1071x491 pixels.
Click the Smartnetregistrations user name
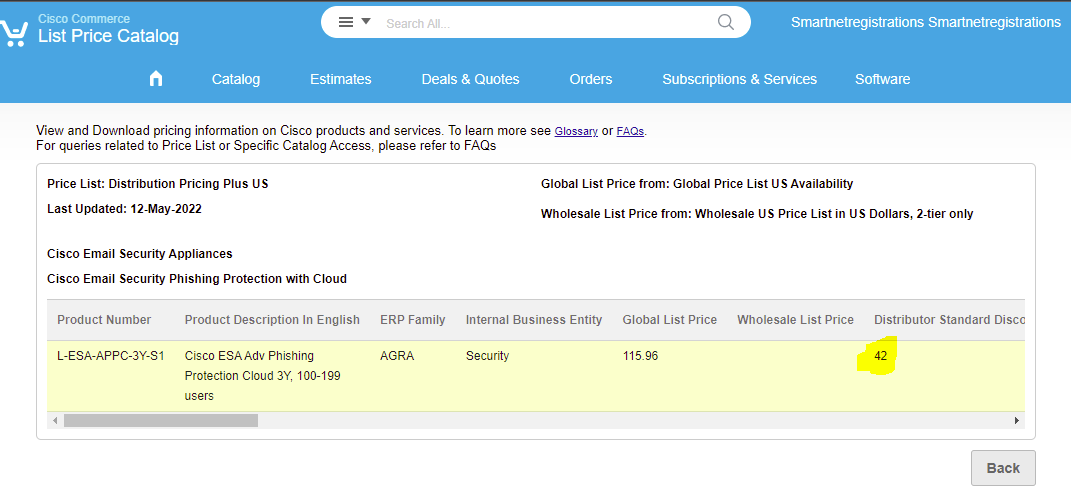click(926, 23)
